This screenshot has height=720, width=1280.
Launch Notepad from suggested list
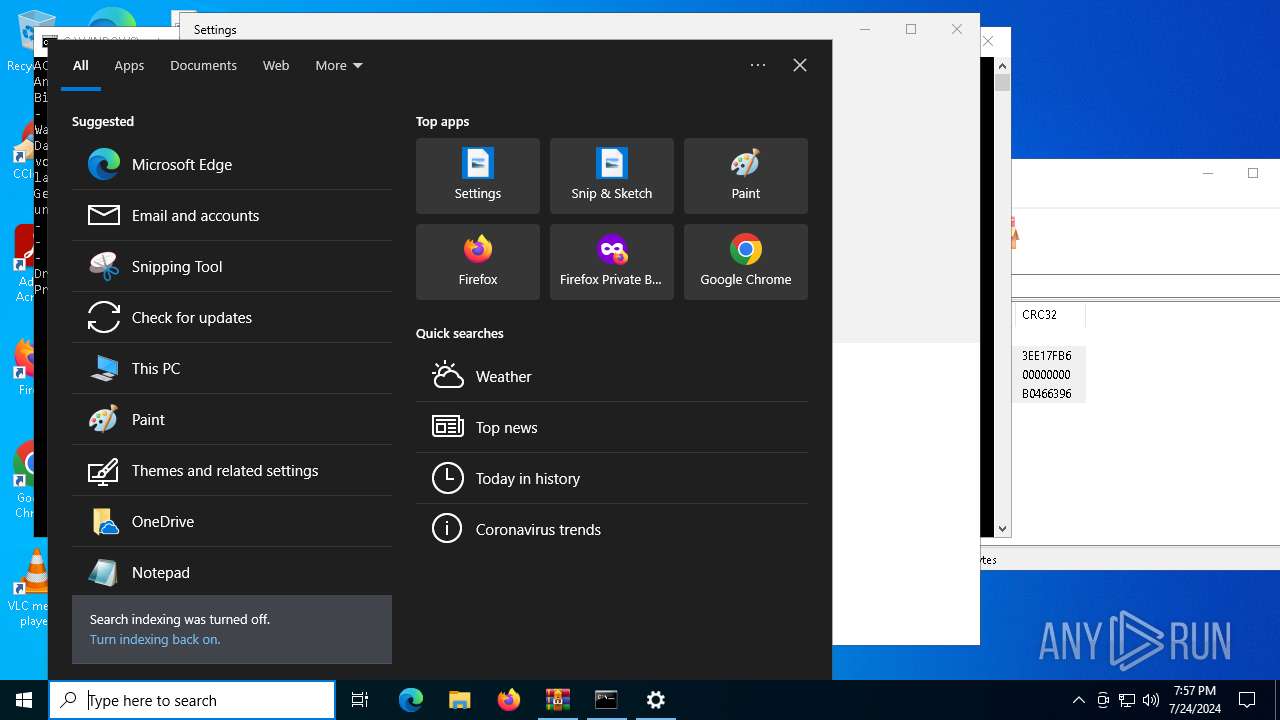(x=232, y=572)
